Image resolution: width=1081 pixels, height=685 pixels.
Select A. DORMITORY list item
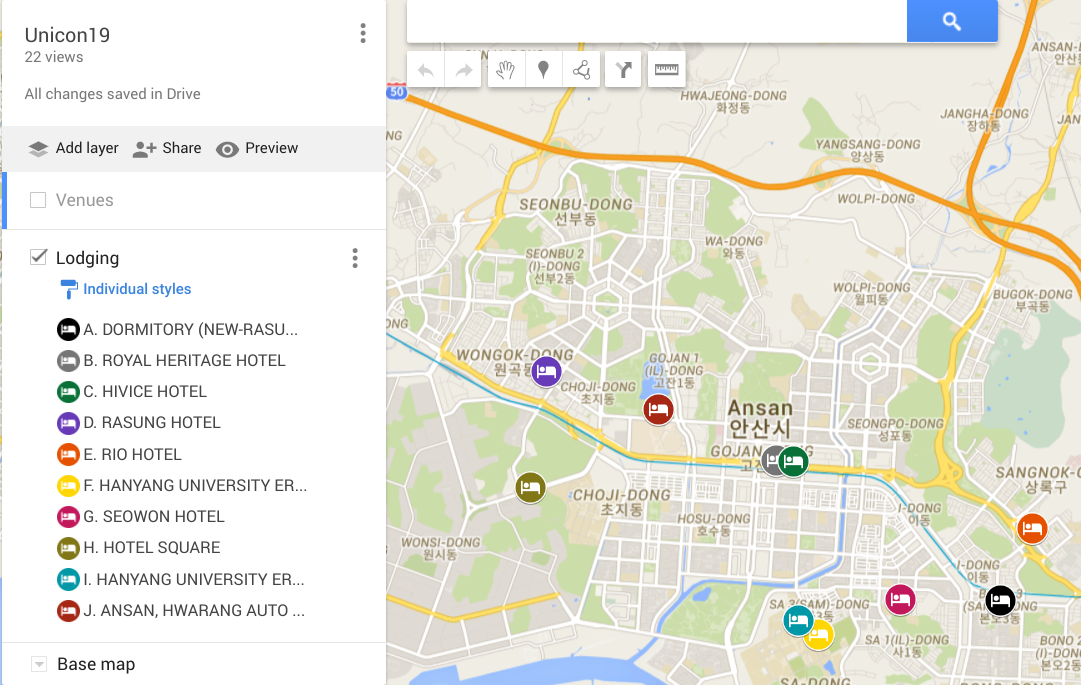click(191, 329)
